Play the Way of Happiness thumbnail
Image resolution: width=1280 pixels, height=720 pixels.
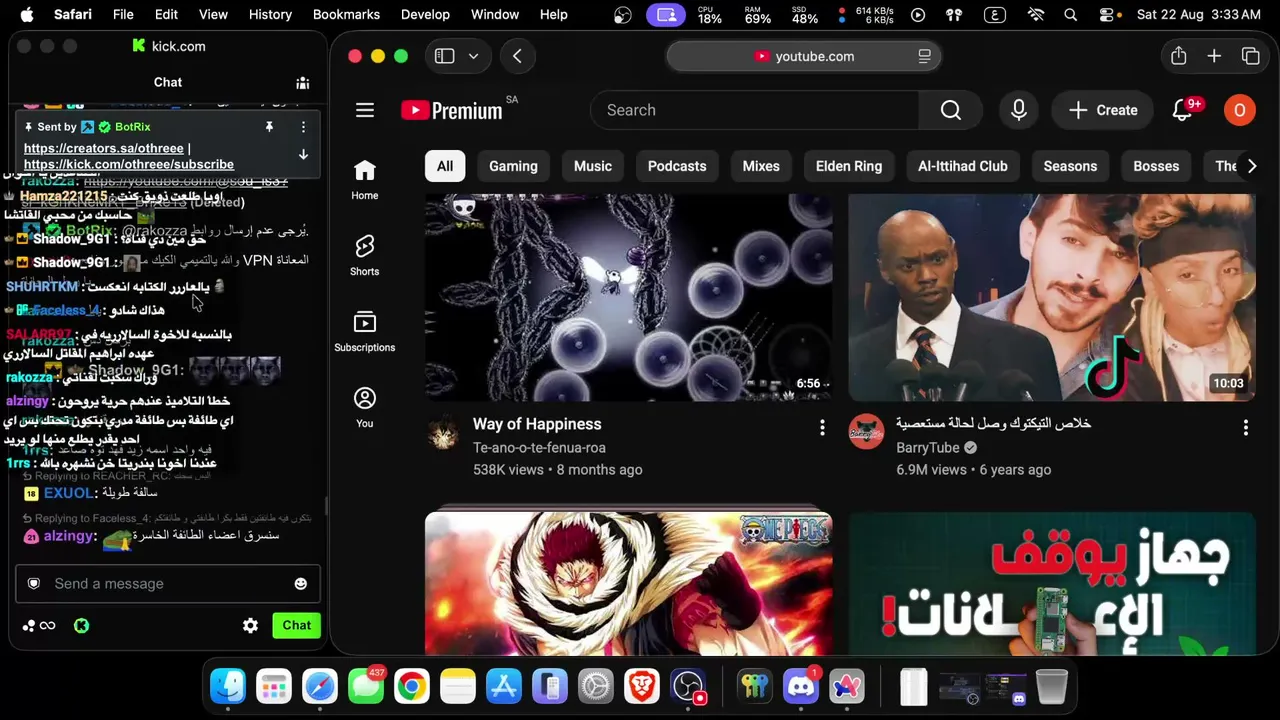[x=628, y=297]
